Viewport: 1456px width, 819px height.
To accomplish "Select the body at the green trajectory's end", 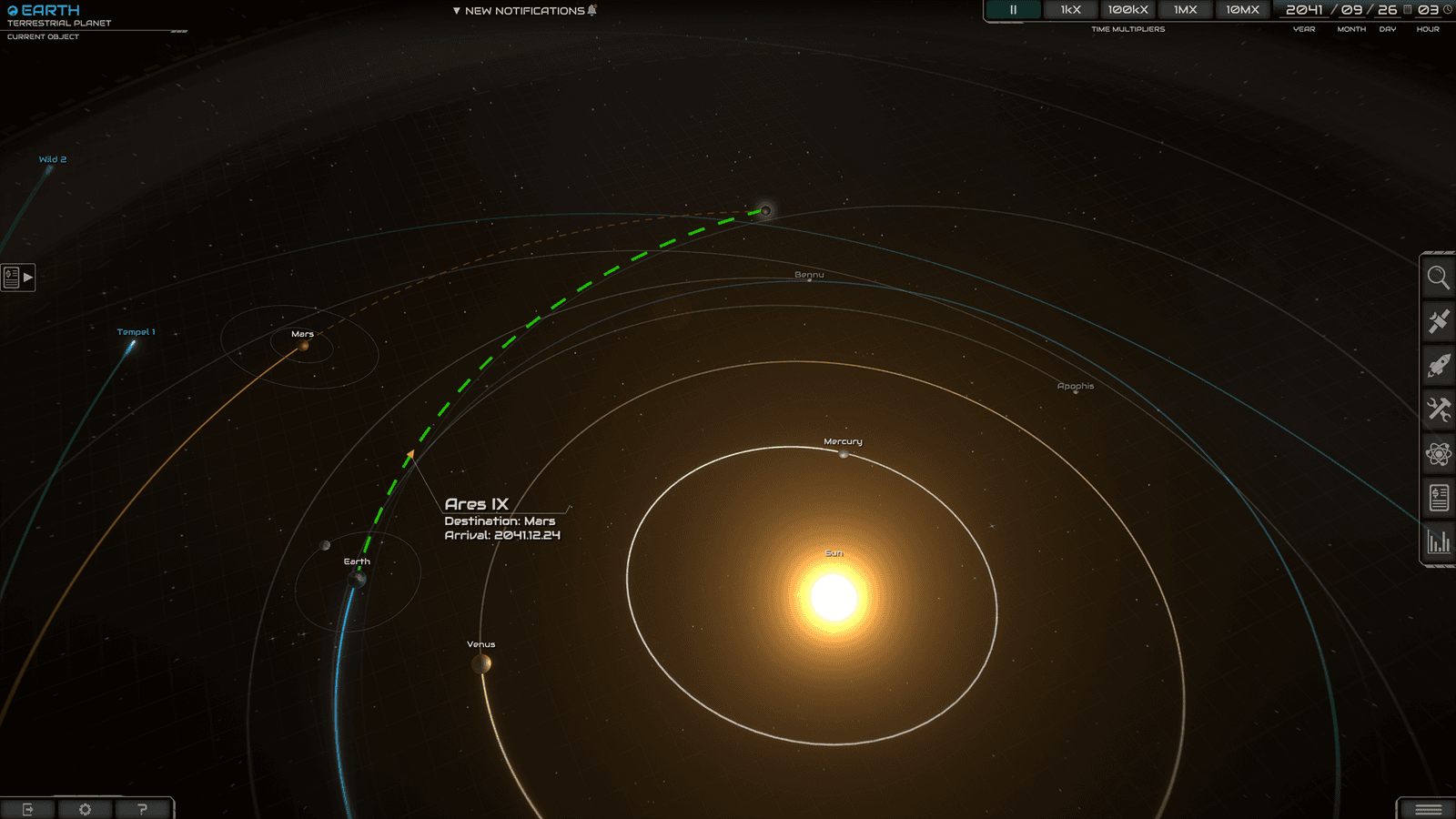I will (x=765, y=211).
